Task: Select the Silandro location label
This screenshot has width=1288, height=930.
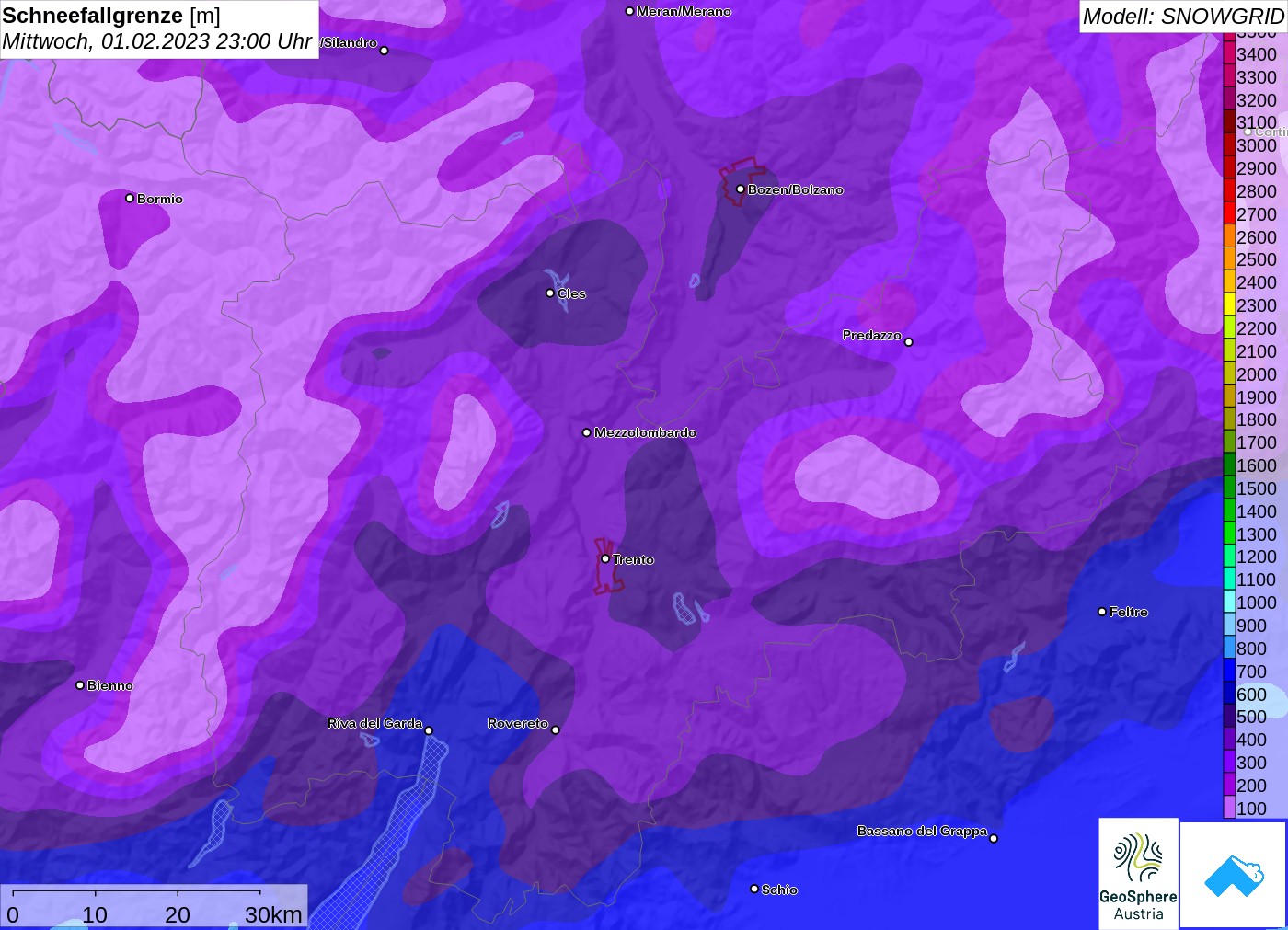Action: point(349,42)
